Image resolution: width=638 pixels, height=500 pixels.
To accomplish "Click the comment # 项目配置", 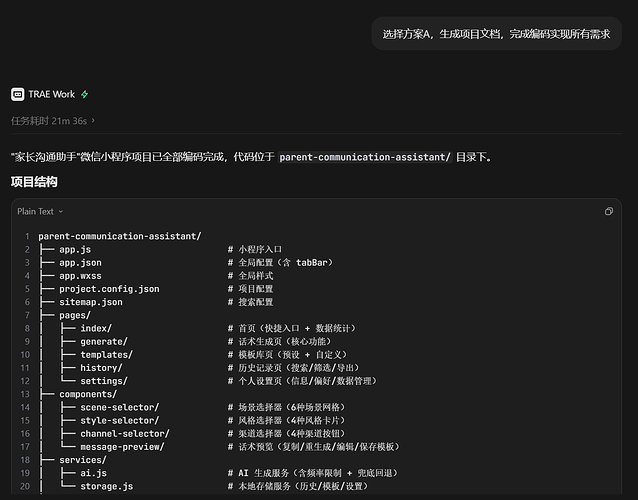I will point(250,289).
